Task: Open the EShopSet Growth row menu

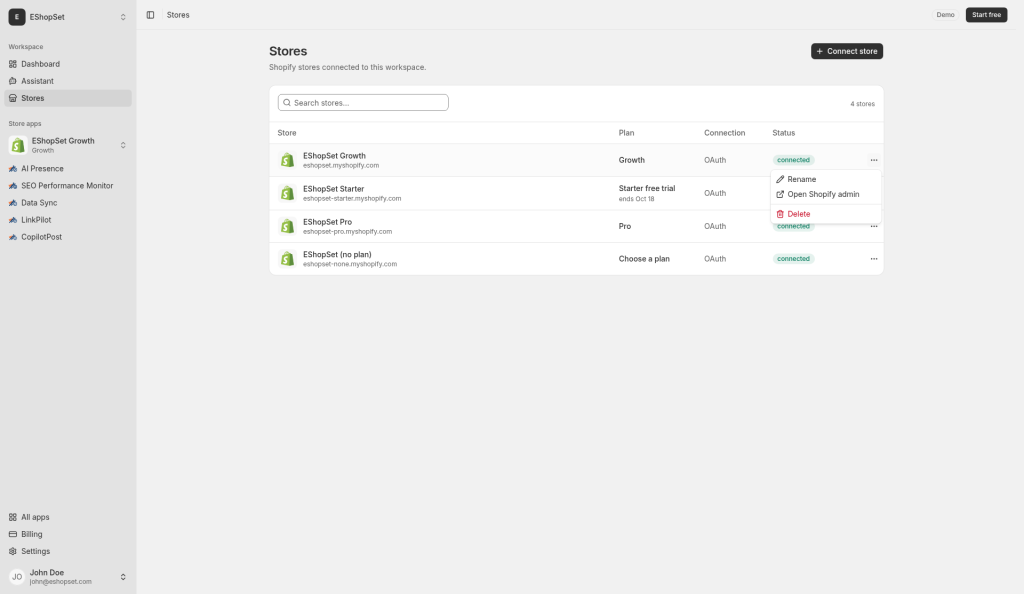Action: tap(874, 160)
